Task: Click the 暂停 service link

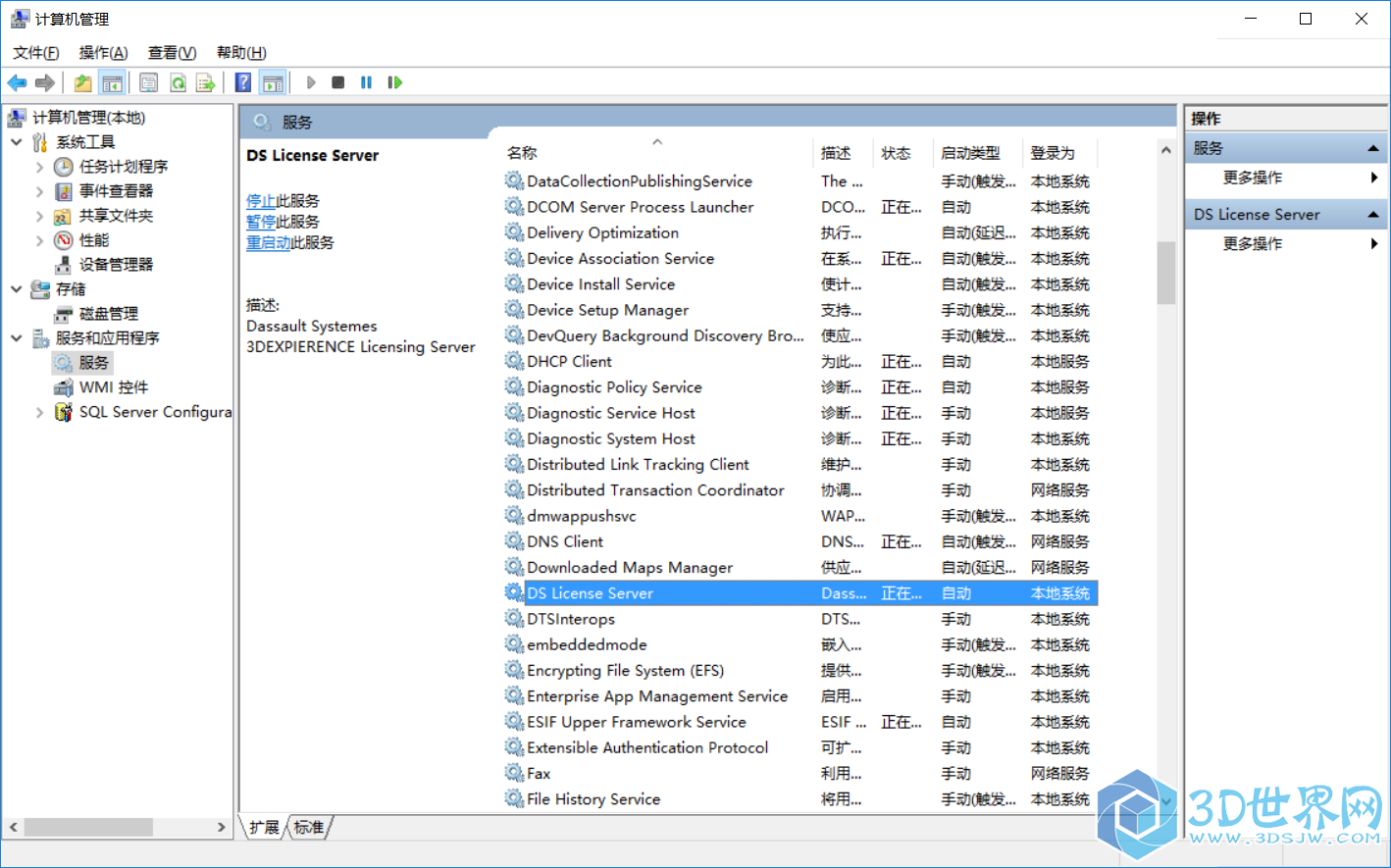Action: [261, 222]
